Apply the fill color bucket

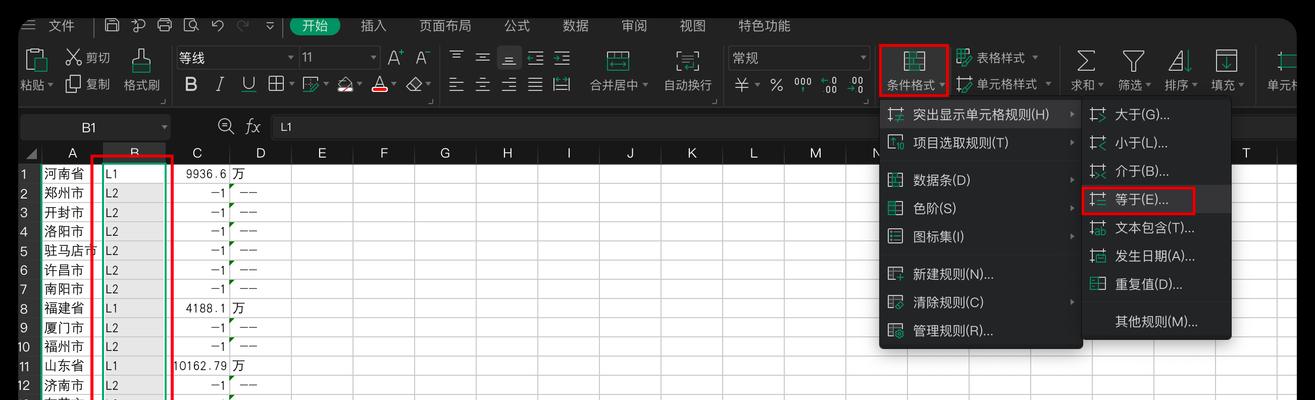tap(345, 85)
